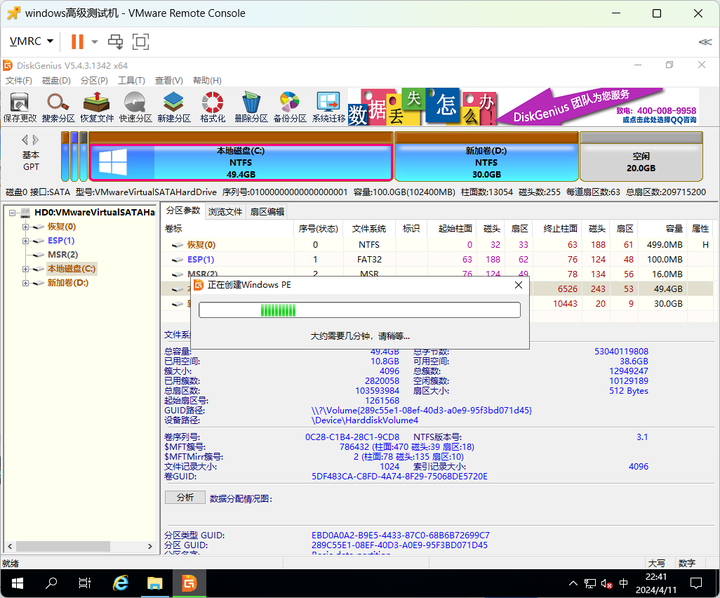Viewport: 720px width, 598px height.
Task: Click the VMRC pause button
Action: [x=77, y=41]
